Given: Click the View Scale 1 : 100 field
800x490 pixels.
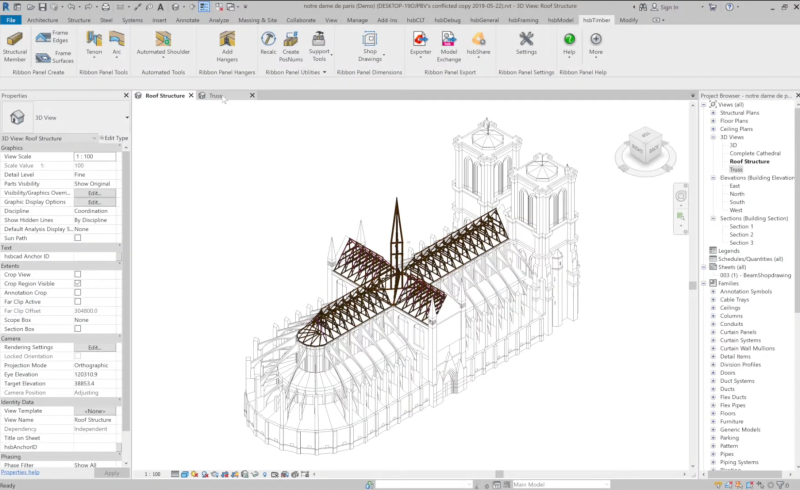Looking at the screenshot, I should tap(95, 157).
